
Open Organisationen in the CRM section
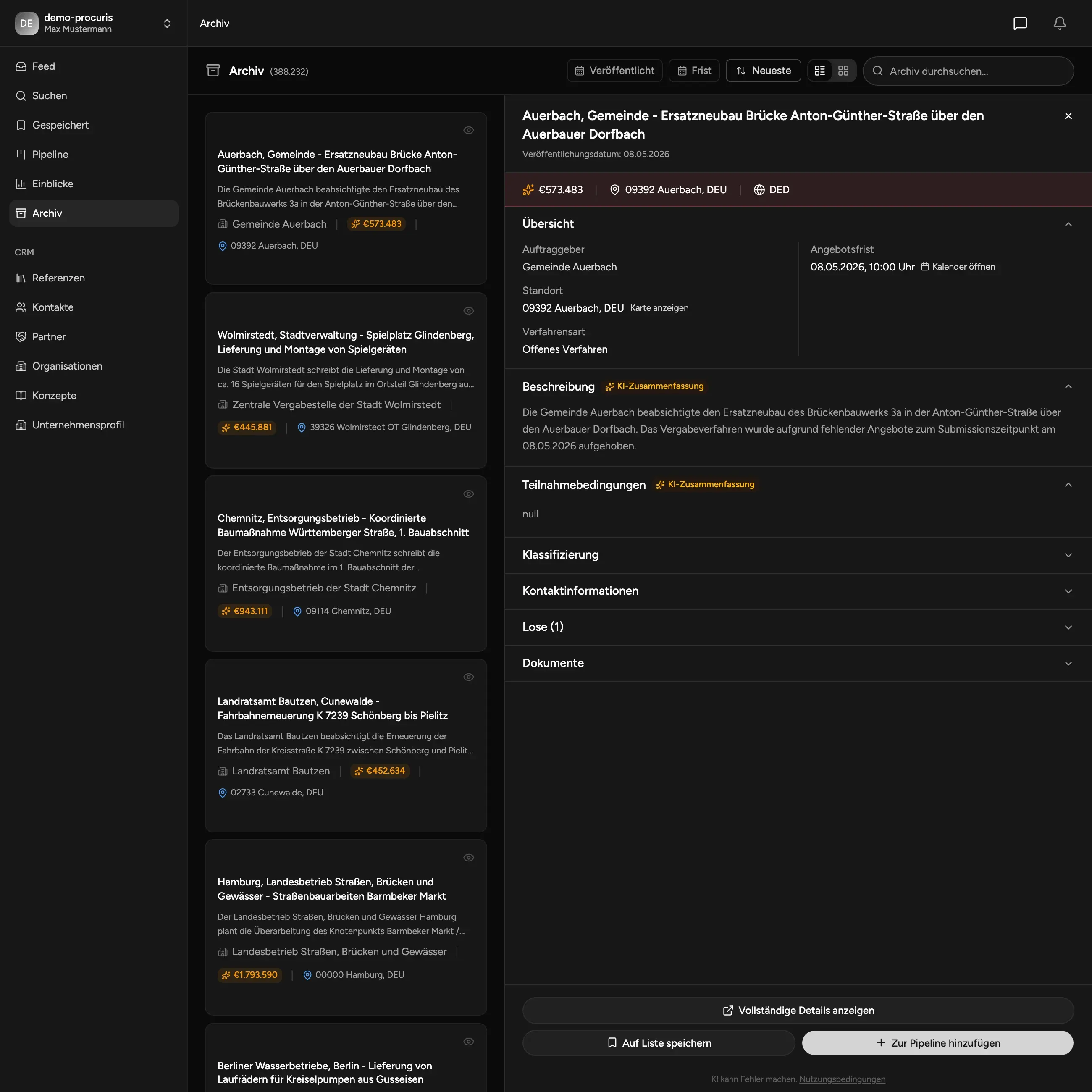[94, 366]
